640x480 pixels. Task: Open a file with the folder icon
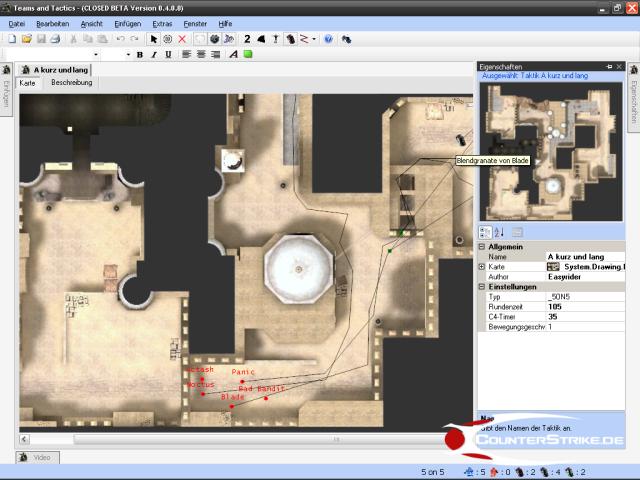(27, 39)
